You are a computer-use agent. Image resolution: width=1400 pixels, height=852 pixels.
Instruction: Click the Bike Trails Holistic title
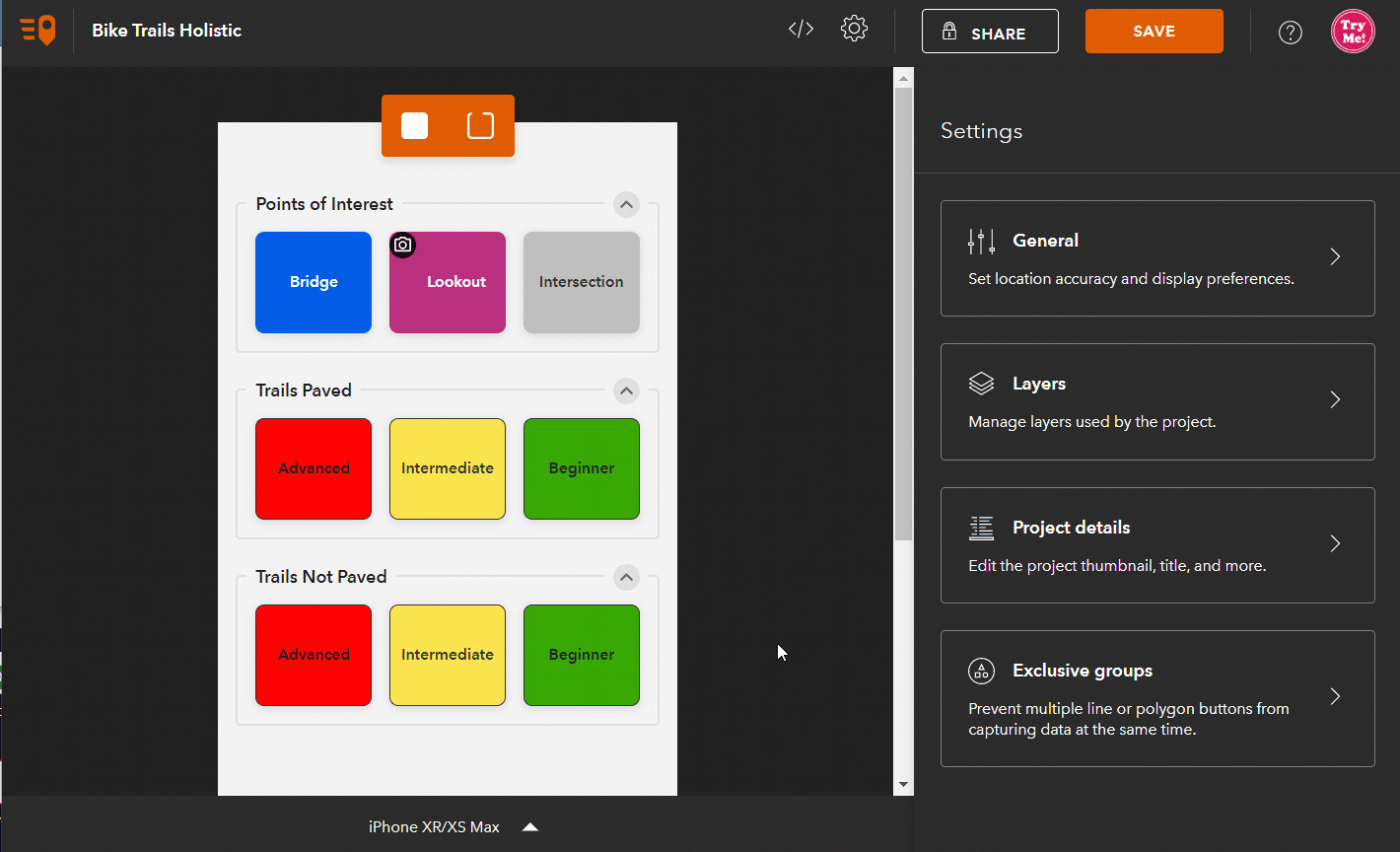click(x=167, y=31)
